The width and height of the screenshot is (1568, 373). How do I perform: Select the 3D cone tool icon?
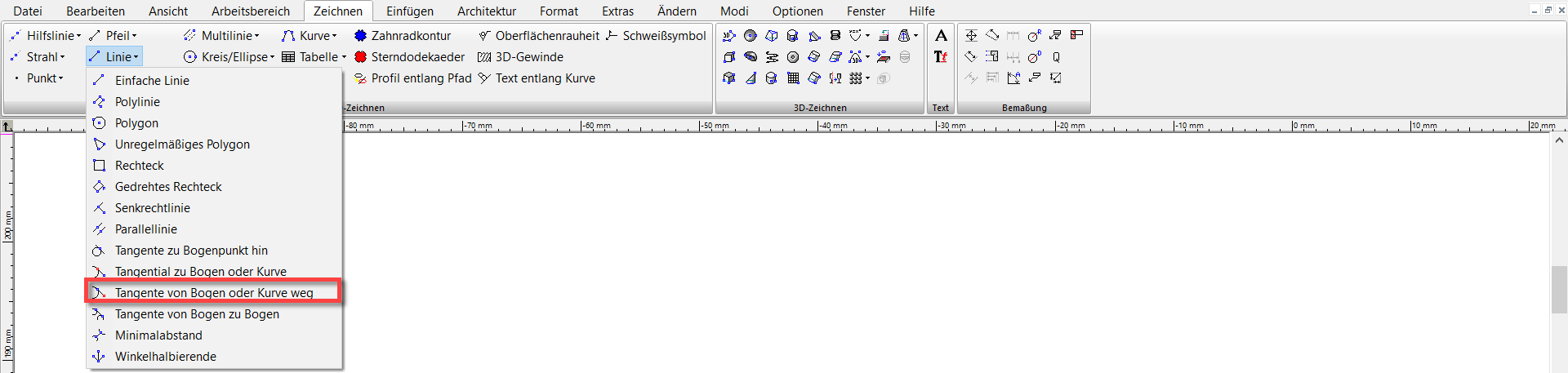tap(751, 78)
